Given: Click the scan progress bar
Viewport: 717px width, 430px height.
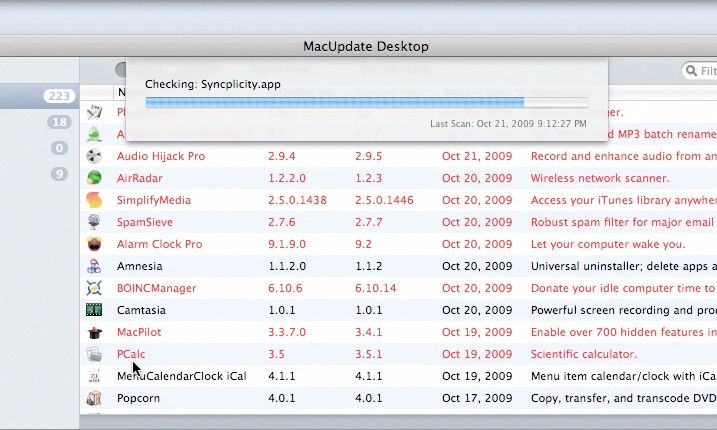Looking at the screenshot, I should point(367,102).
